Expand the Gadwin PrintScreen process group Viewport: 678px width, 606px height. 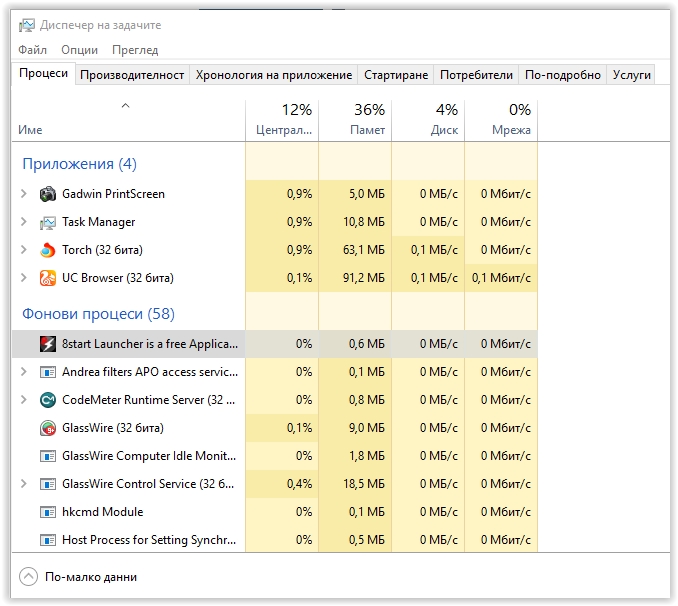coord(24,194)
